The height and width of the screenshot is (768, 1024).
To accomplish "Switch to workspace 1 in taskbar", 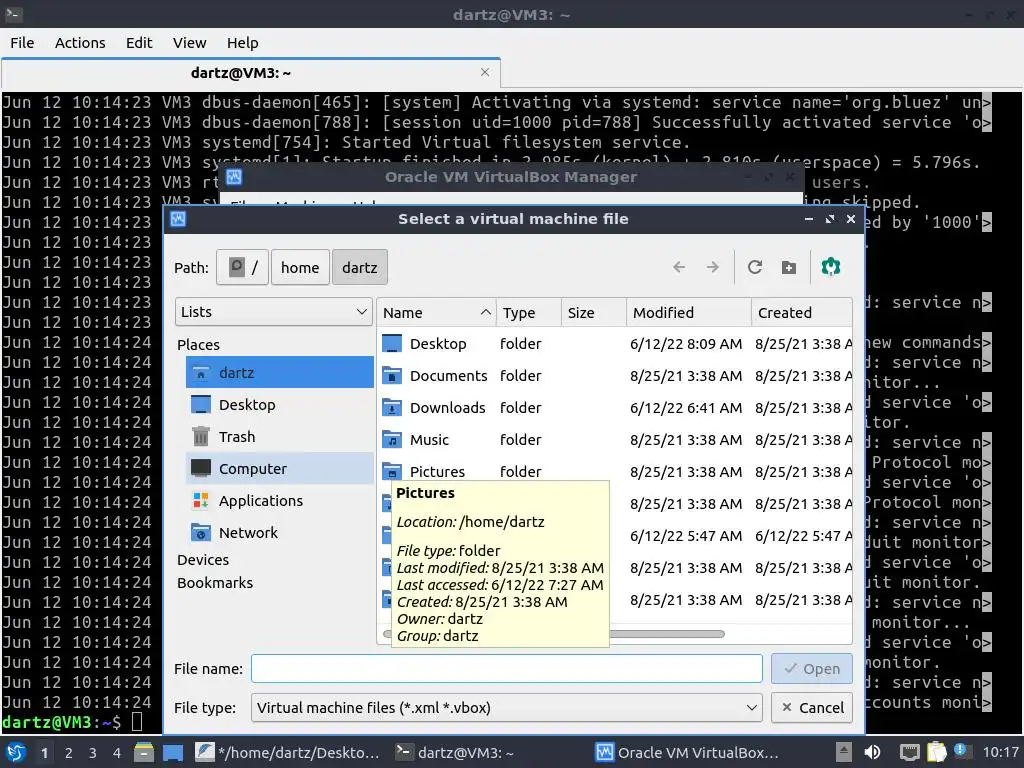I will click(44, 753).
